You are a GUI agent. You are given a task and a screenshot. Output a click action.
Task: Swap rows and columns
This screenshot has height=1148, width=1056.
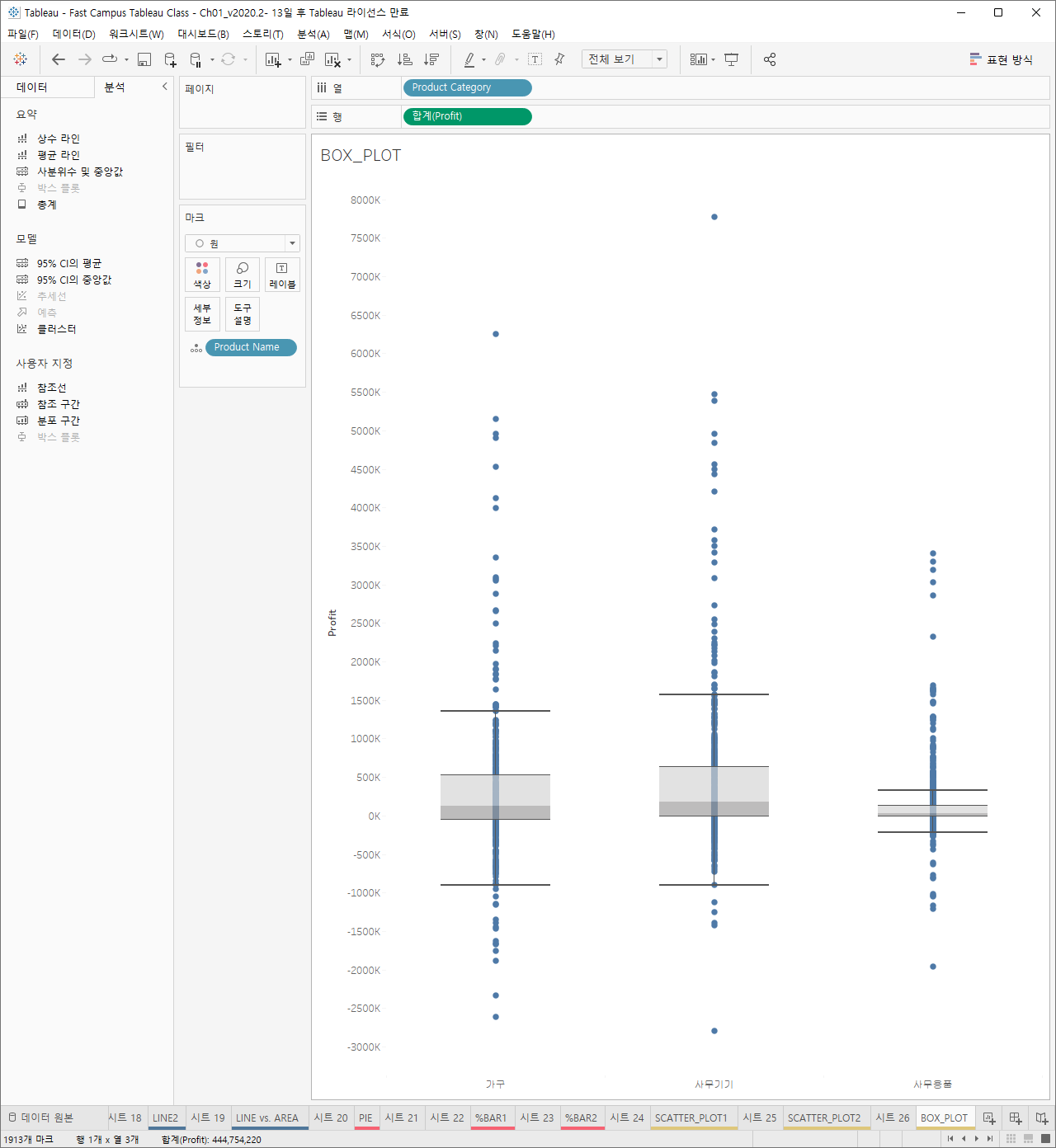coord(378,59)
